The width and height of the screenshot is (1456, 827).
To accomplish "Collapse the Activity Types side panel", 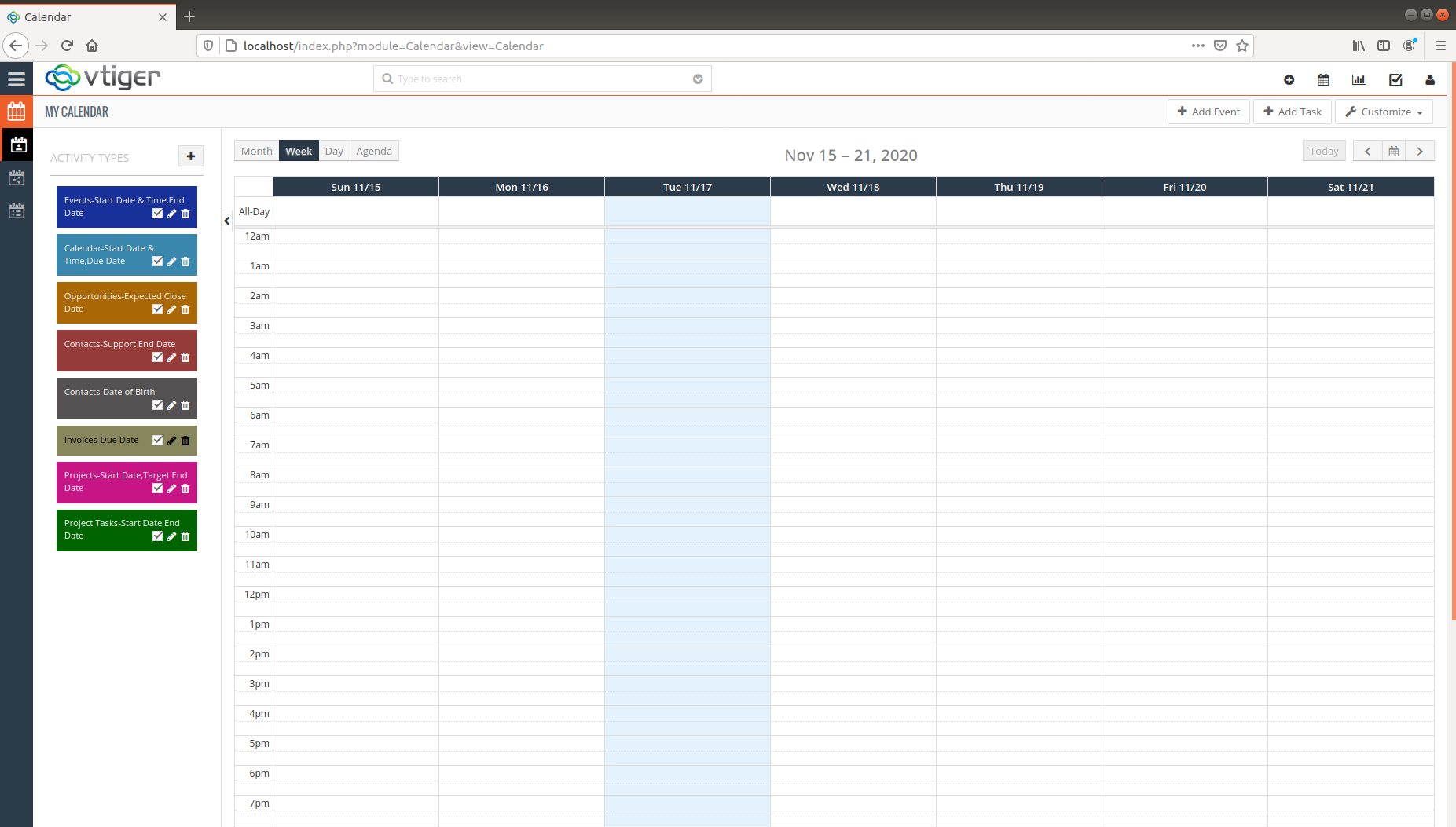I will click(x=226, y=221).
